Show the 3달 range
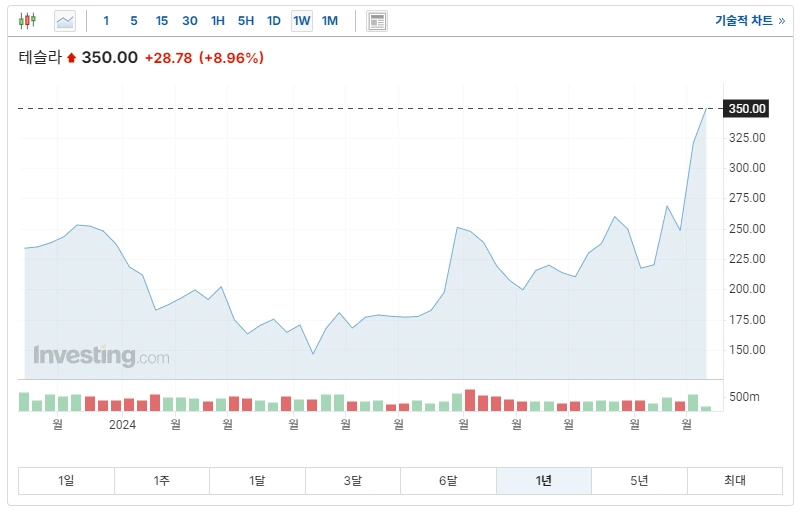The width and height of the screenshot is (801, 515). 353,481
